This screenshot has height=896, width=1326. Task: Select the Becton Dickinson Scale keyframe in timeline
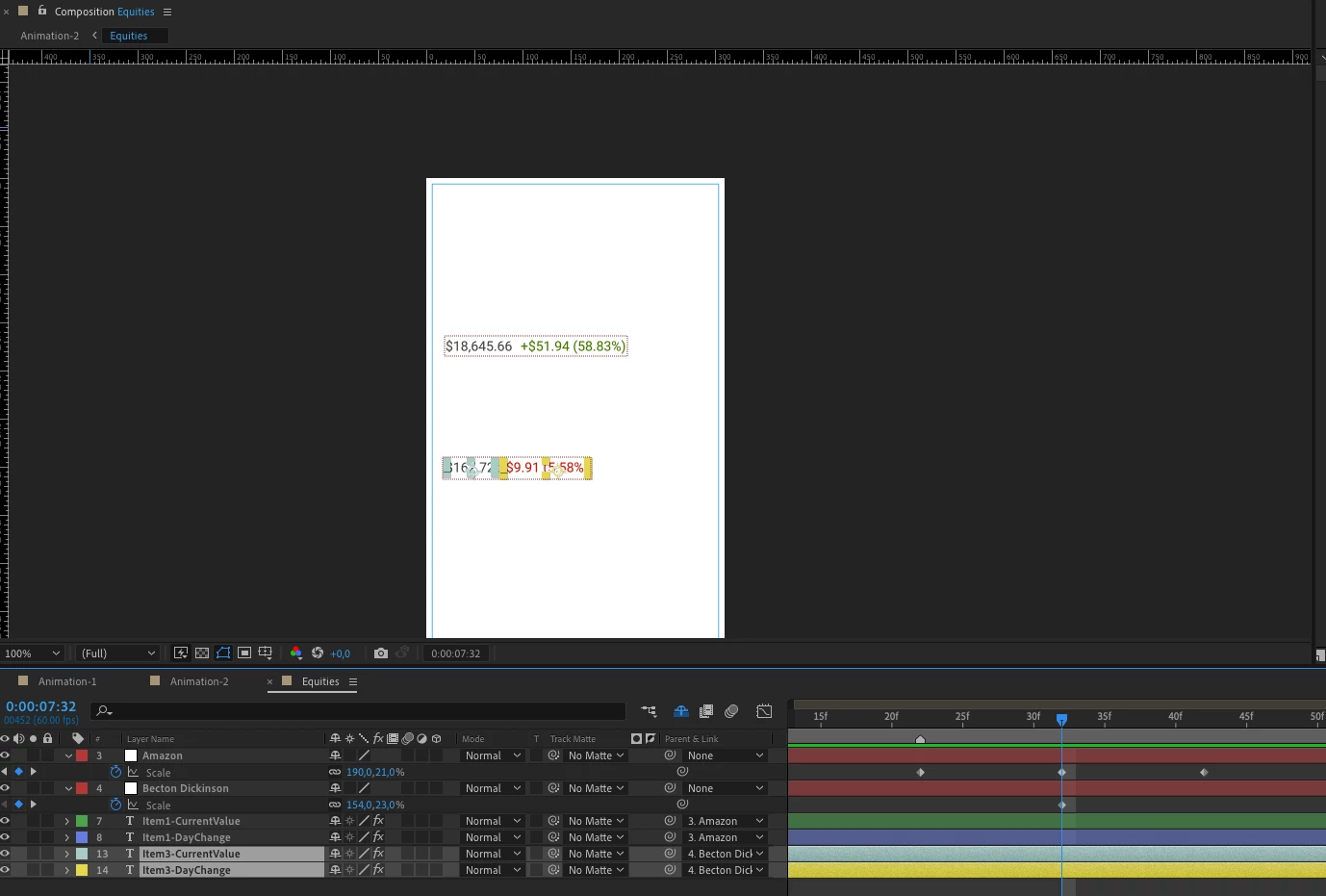(1062, 805)
